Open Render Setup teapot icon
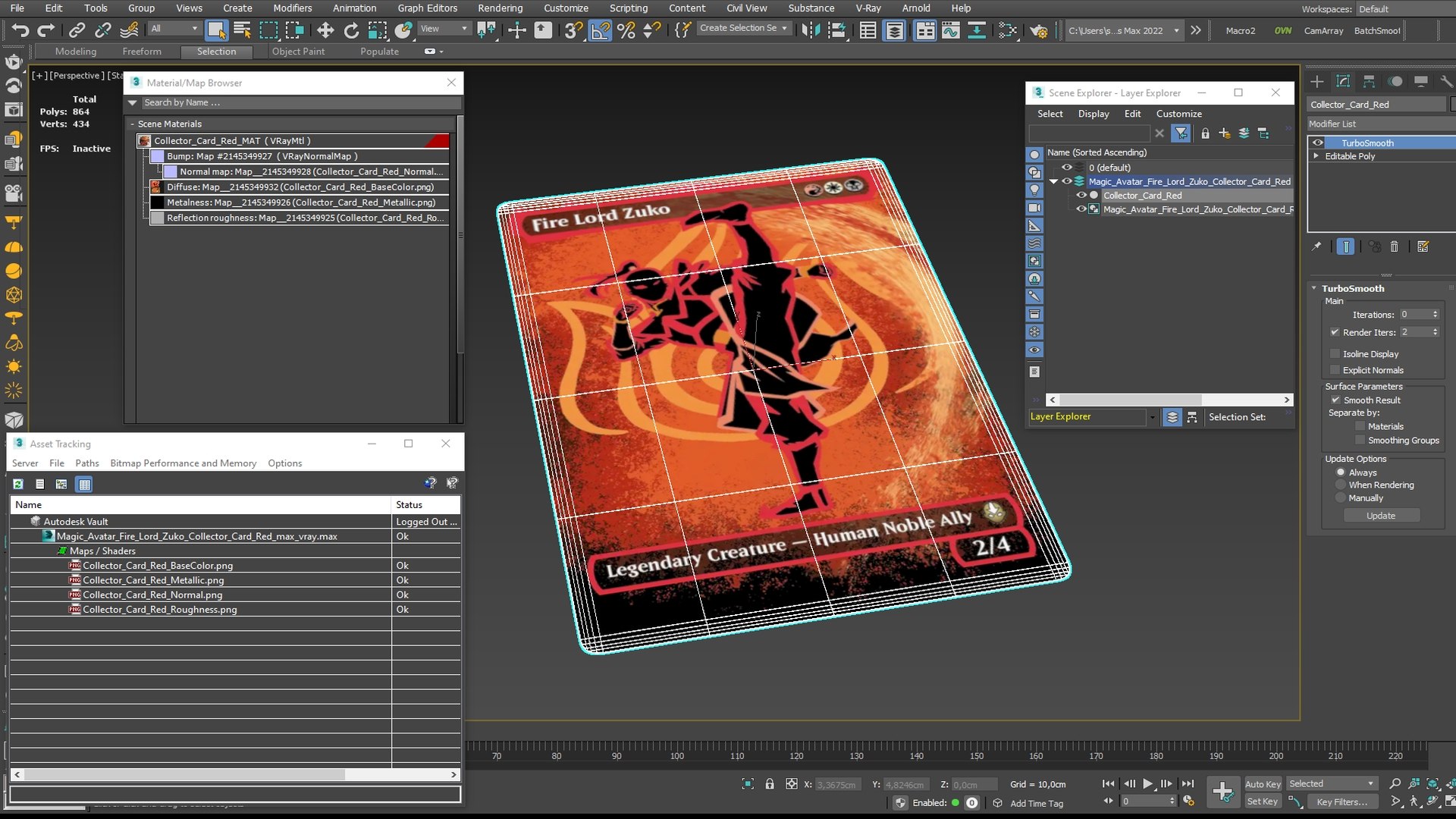The image size is (1456, 819). pyautogui.click(x=1039, y=30)
